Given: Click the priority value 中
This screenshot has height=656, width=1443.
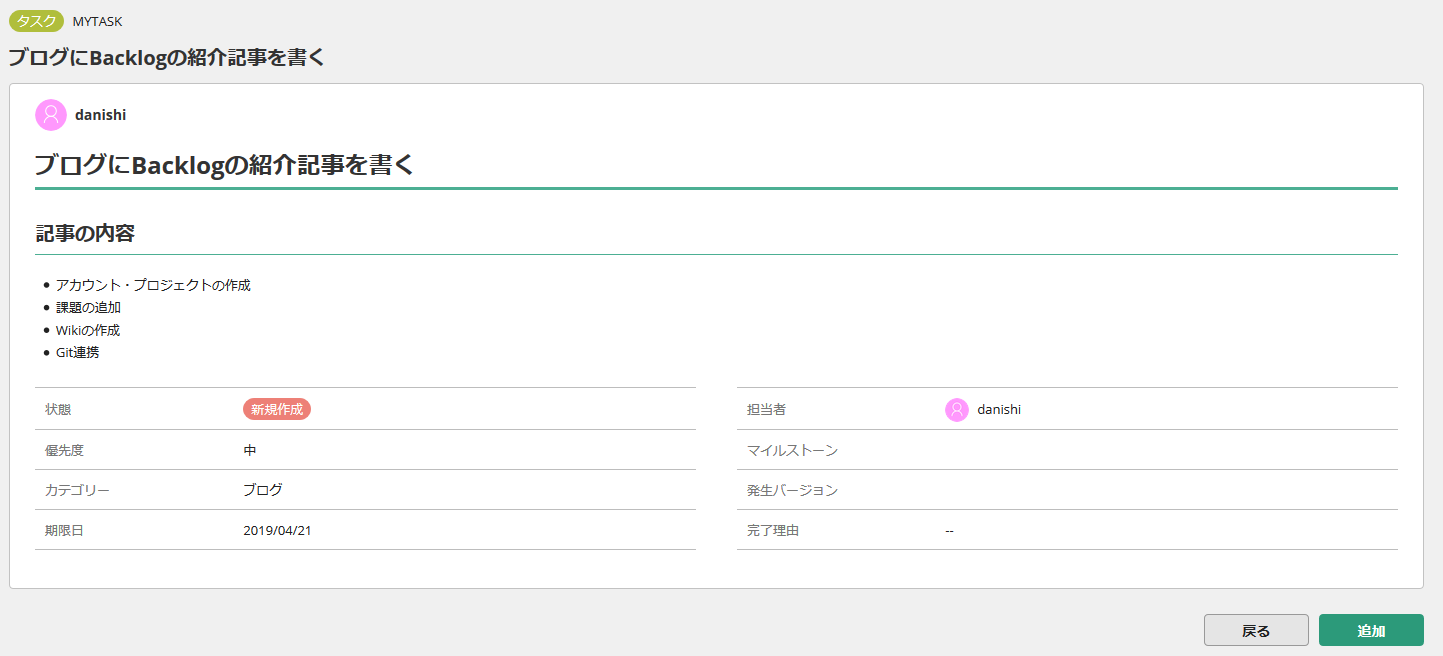Looking at the screenshot, I should (x=250, y=450).
